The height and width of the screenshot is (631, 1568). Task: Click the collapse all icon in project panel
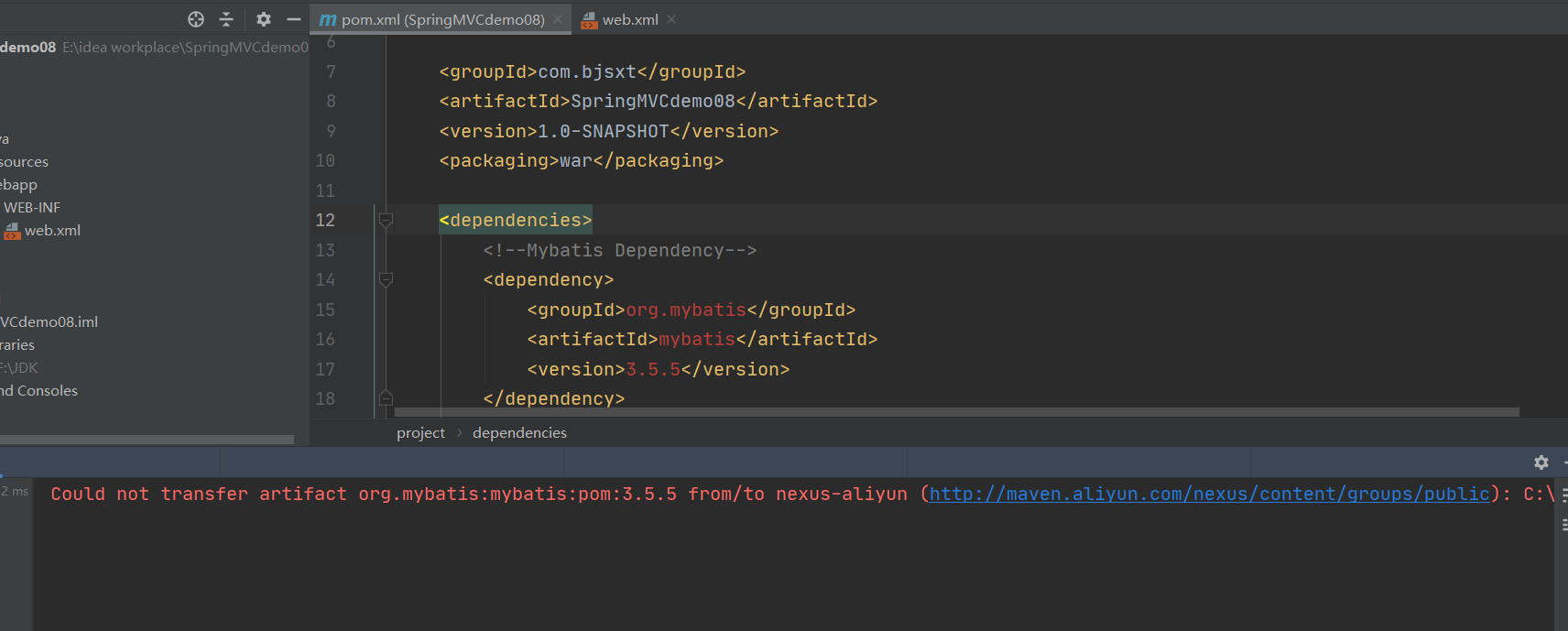[x=226, y=19]
